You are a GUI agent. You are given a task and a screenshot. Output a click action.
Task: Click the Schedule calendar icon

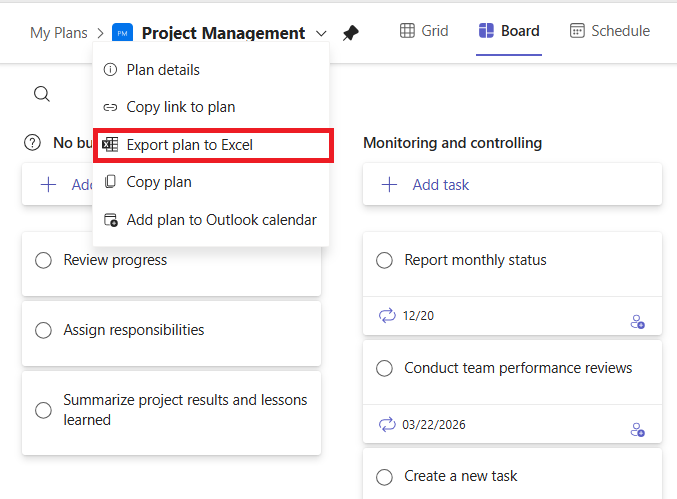(577, 31)
